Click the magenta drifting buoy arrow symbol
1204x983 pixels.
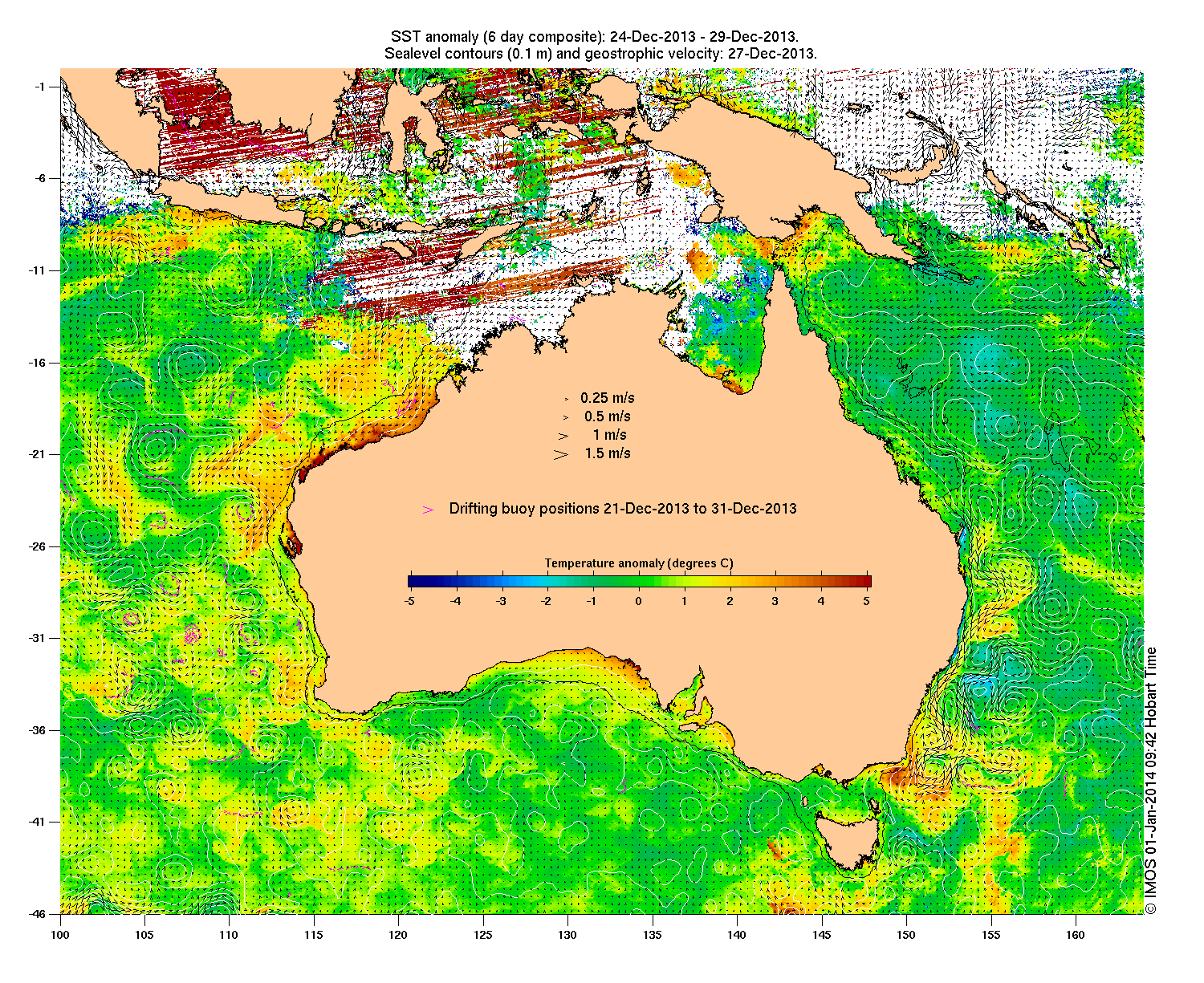tap(428, 510)
